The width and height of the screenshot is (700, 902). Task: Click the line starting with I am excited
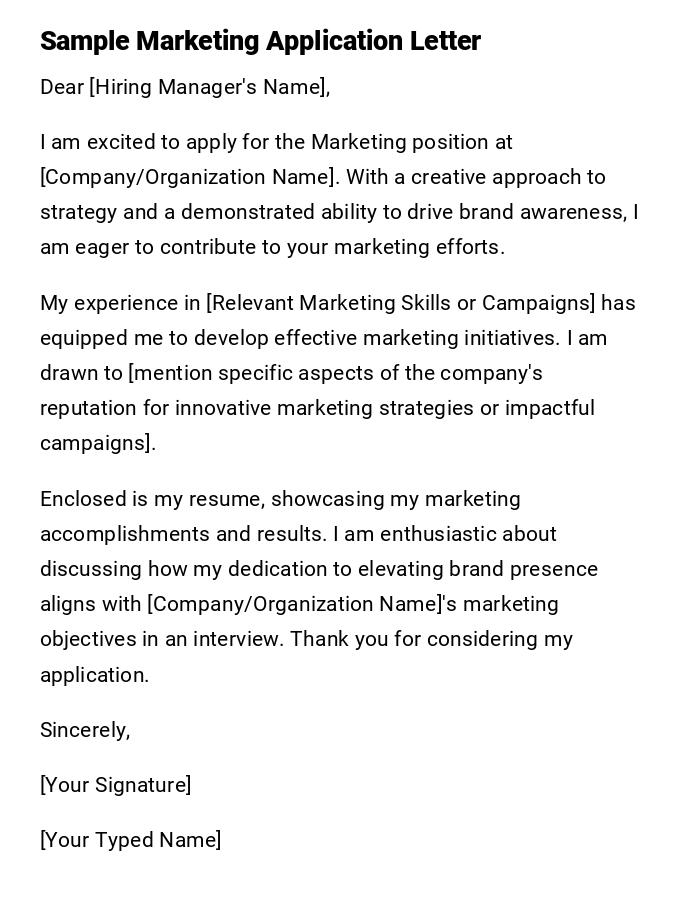pyautogui.click(x=276, y=143)
